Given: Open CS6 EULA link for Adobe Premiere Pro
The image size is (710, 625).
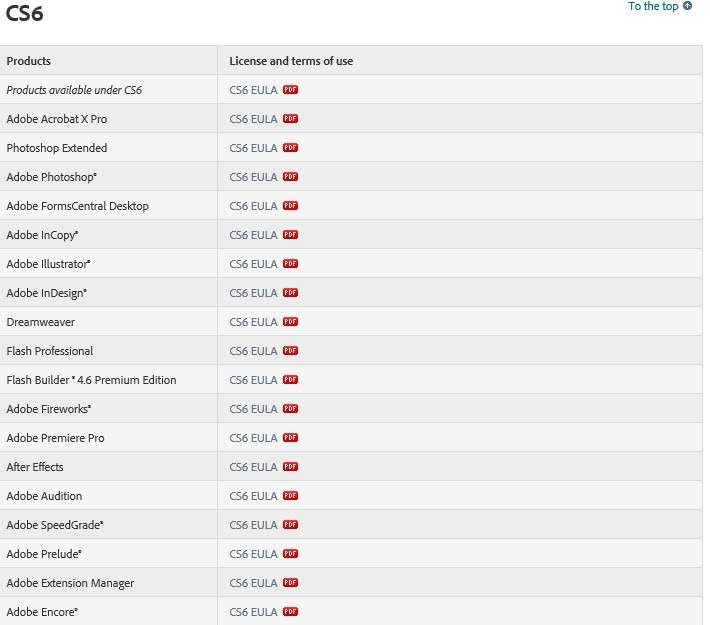Looking at the screenshot, I should click(x=253, y=438).
